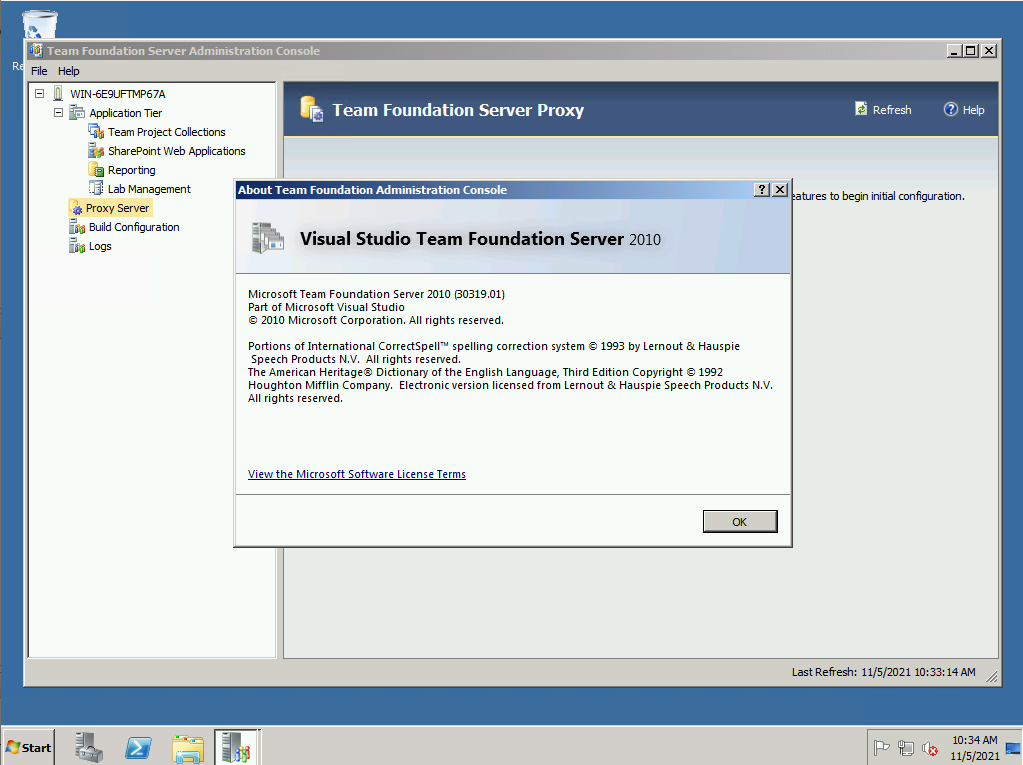The height and width of the screenshot is (765, 1023).
Task: Click the Show desktop button
Action: point(1013,747)
